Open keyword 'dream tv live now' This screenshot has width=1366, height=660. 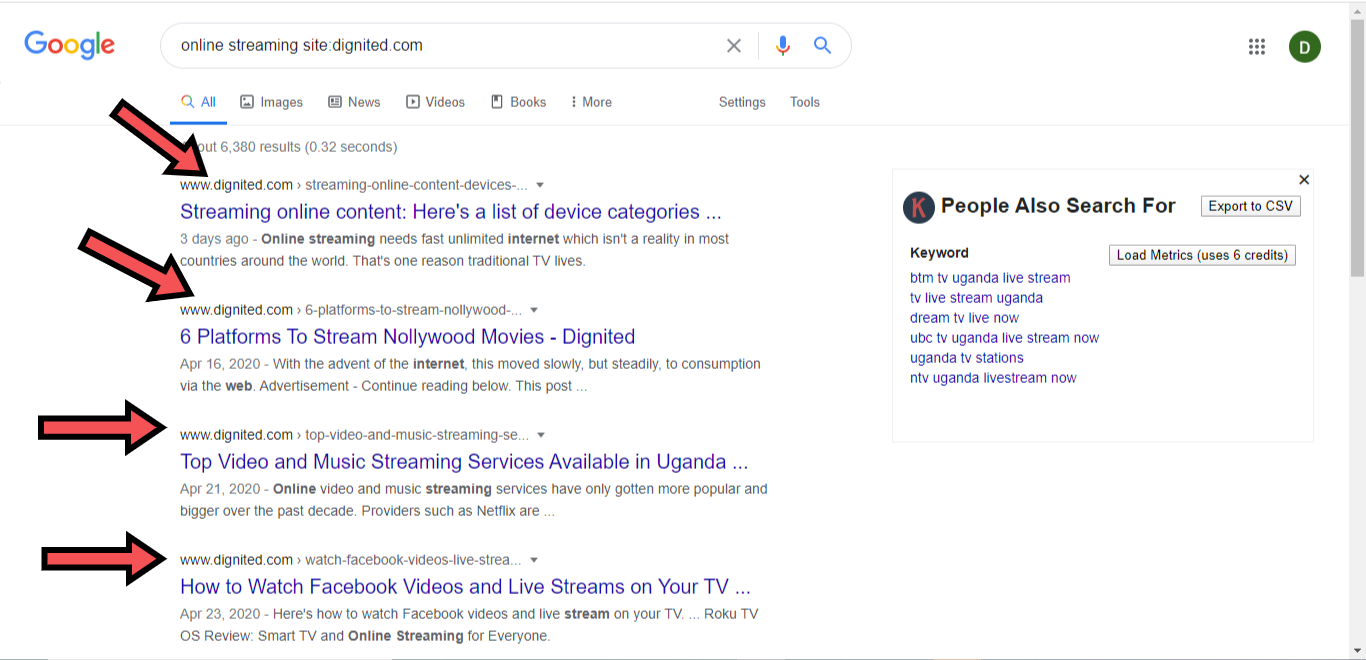(964, 318)
